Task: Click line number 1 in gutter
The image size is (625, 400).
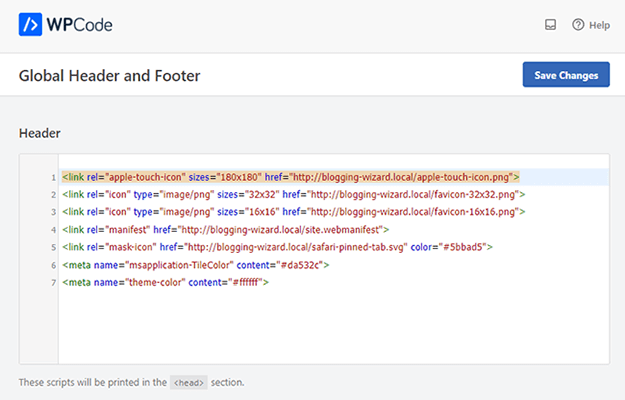Action: [52, 178]
